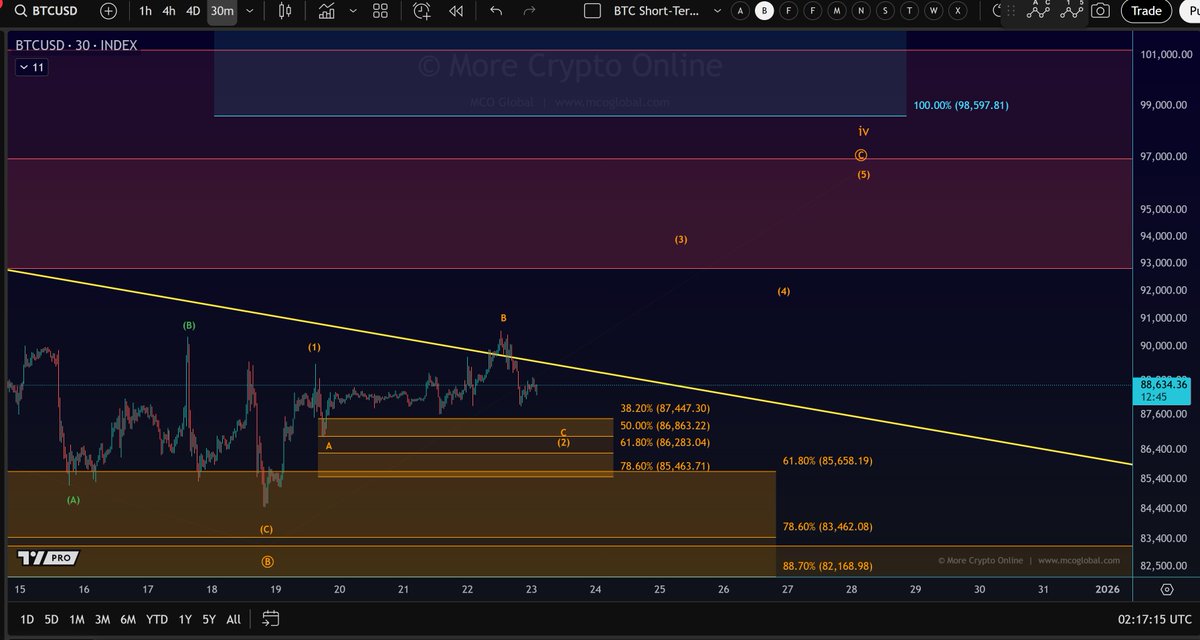Click the Trade button
The image size is (1200, 640).
tap(1146, 11)
